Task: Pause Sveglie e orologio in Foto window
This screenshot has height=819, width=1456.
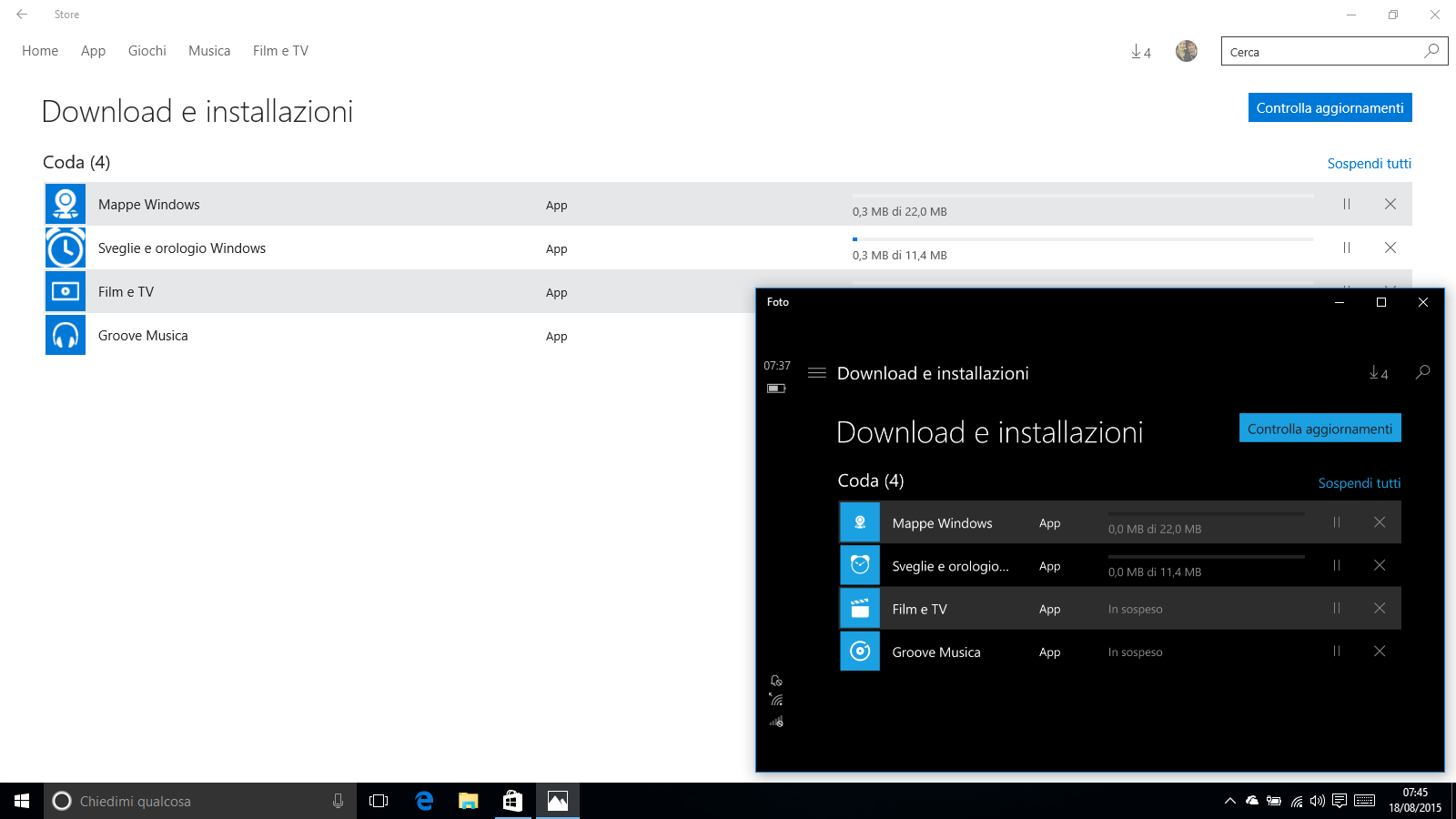Action: 1337,565
